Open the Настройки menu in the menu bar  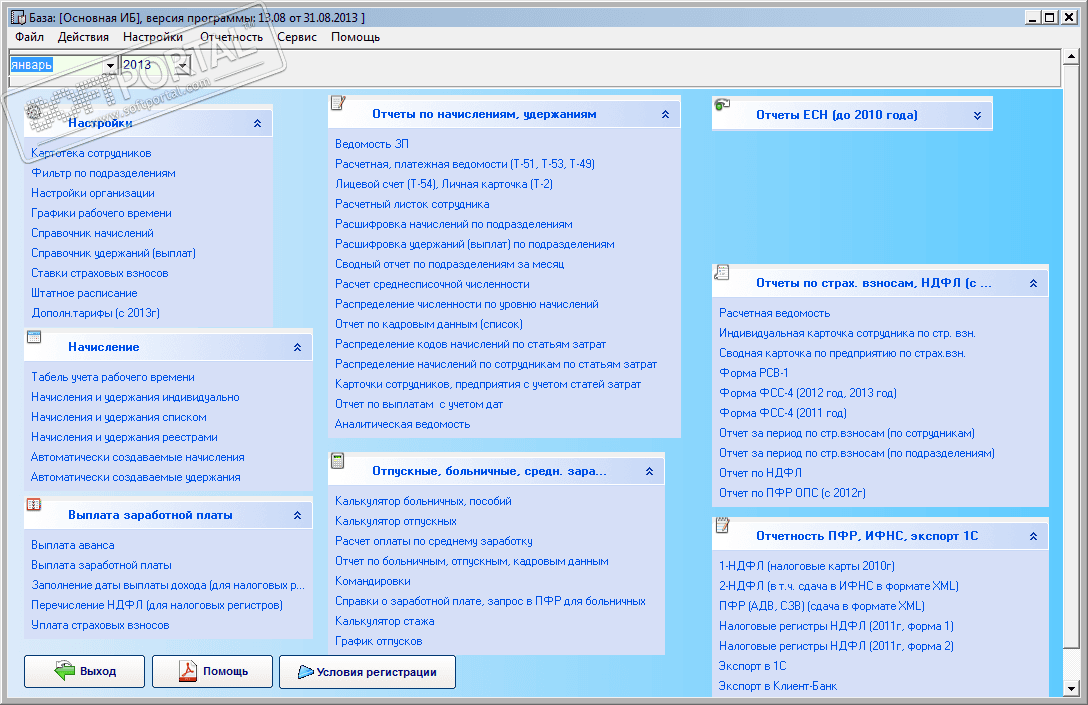coord(153,37)
